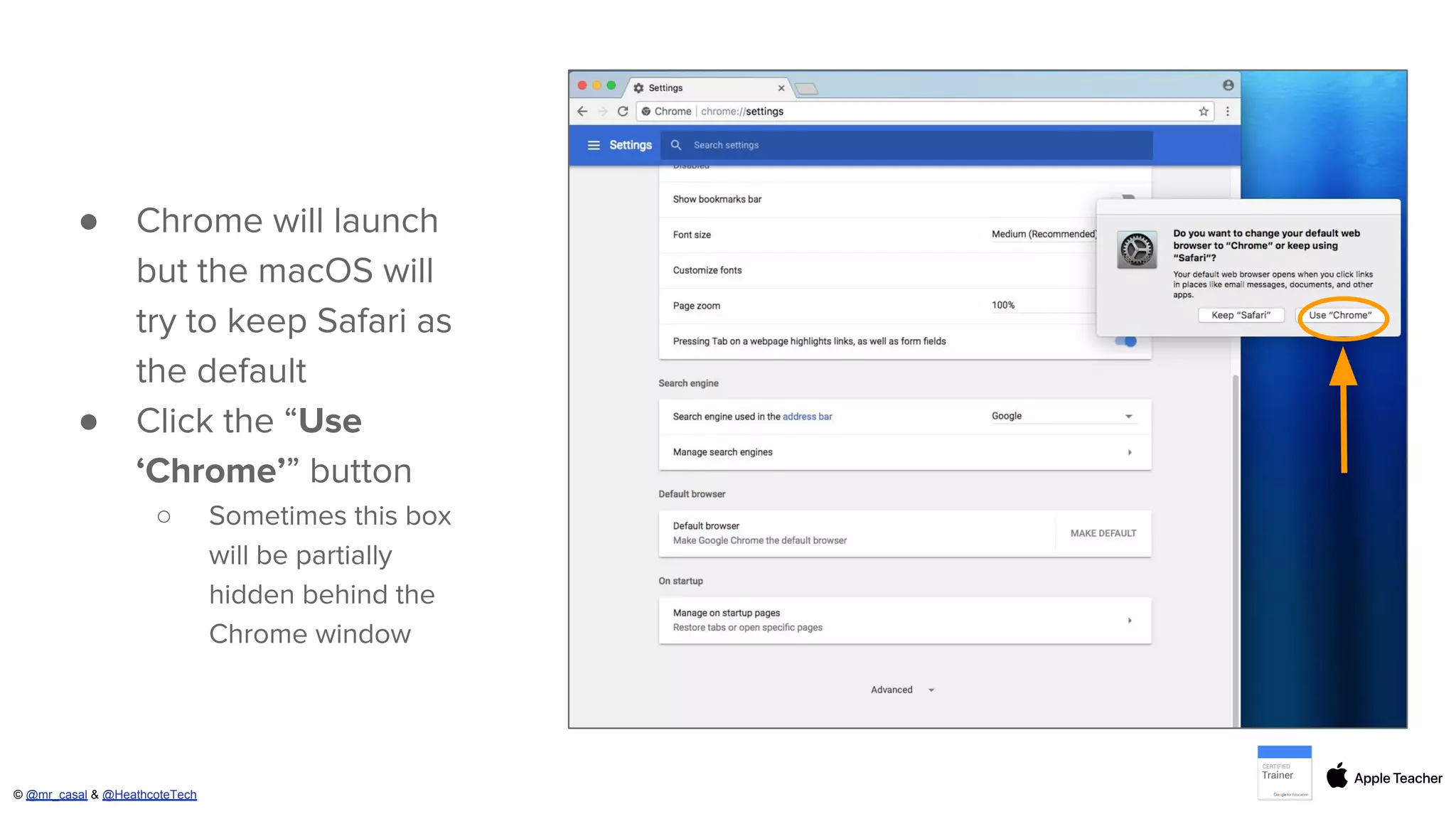Click the Chrome back arrow
Screen dimensions: 1456x819
(x=582, y=111)
